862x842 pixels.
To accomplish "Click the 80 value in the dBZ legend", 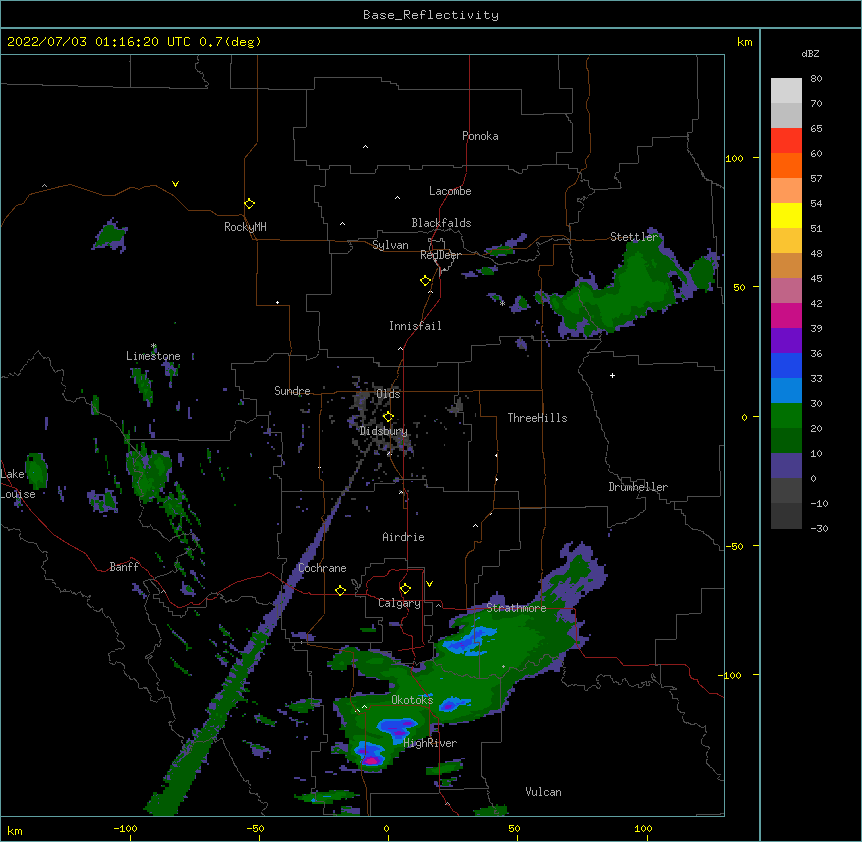I will pyautogui.click(x=816, y=79).
